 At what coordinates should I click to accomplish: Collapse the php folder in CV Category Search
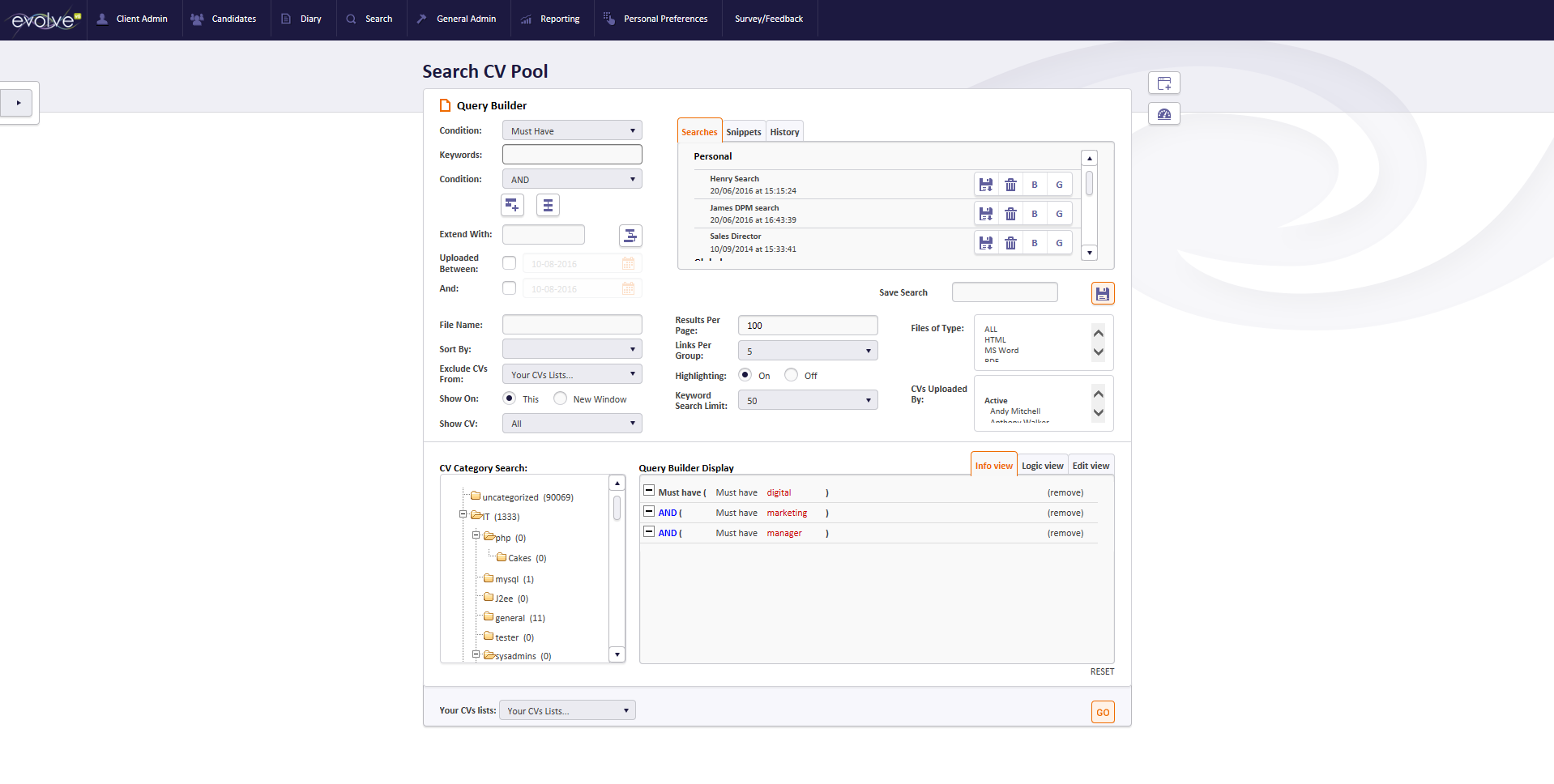click(476, 535)
